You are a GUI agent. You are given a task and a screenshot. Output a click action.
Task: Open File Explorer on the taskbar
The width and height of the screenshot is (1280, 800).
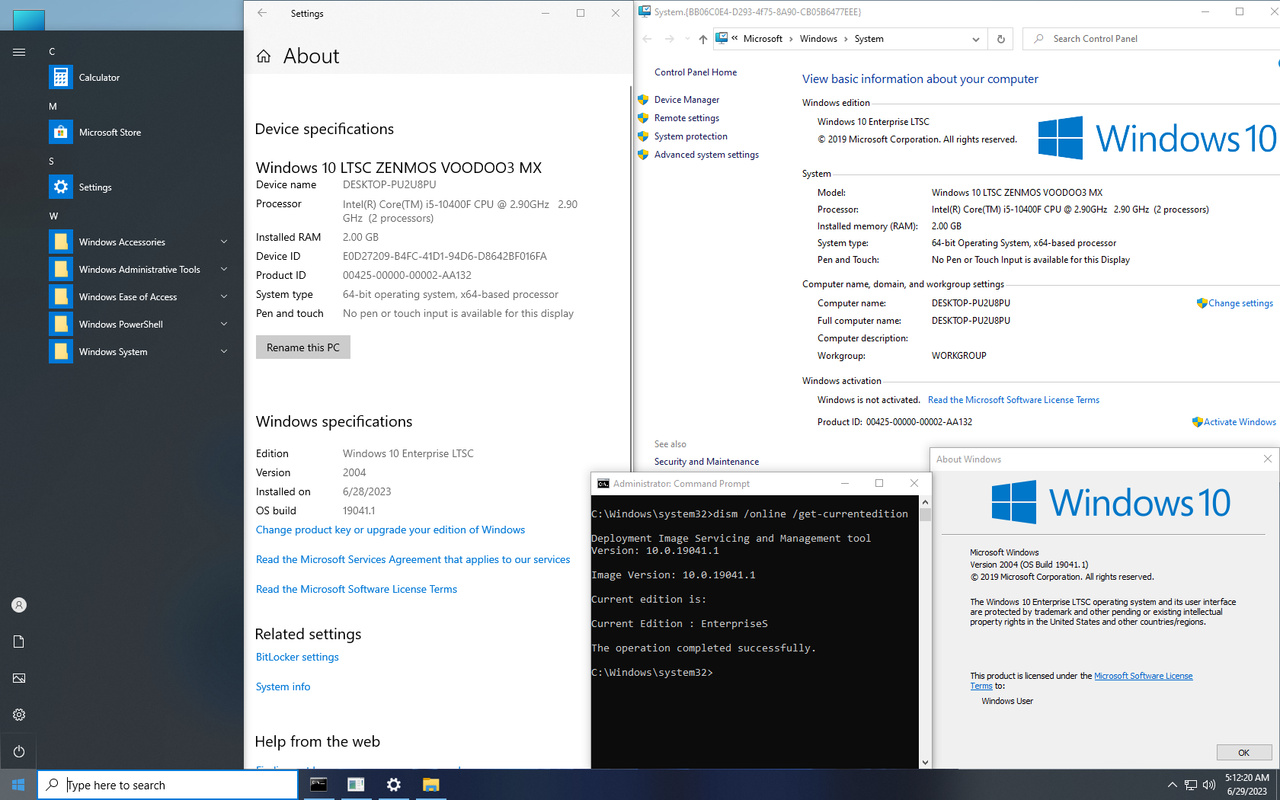point(431,785)
